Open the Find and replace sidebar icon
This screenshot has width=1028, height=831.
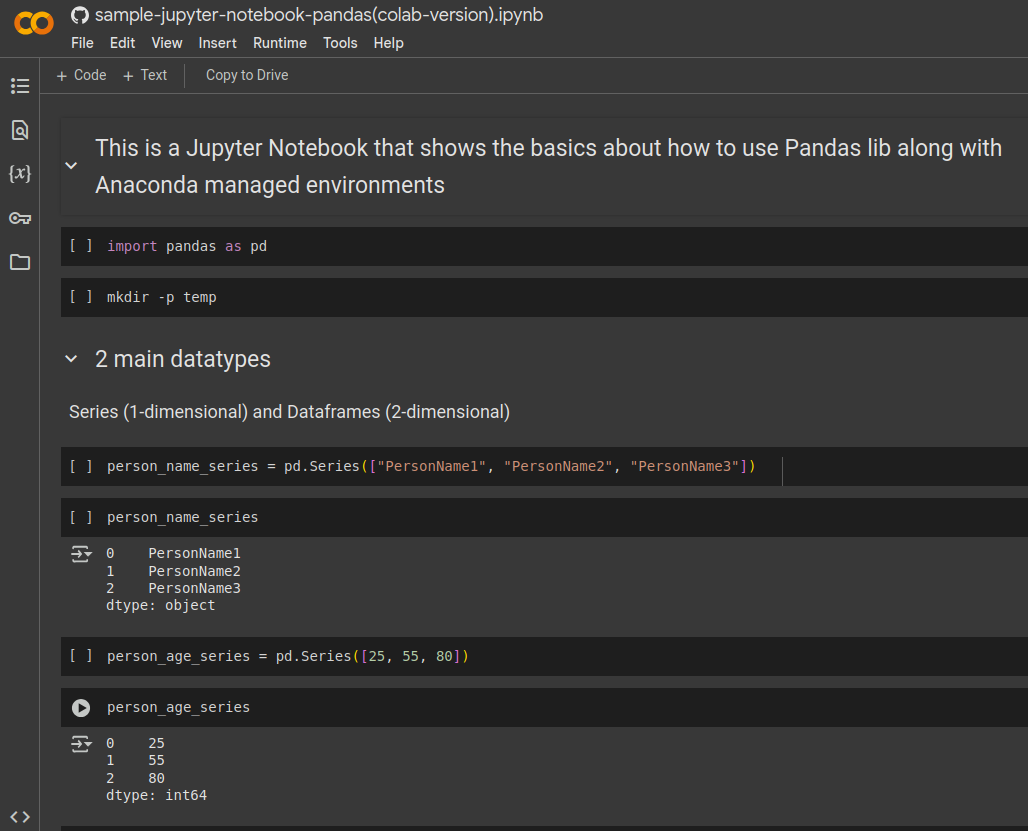pyautogui.click(x=20, y=130)
